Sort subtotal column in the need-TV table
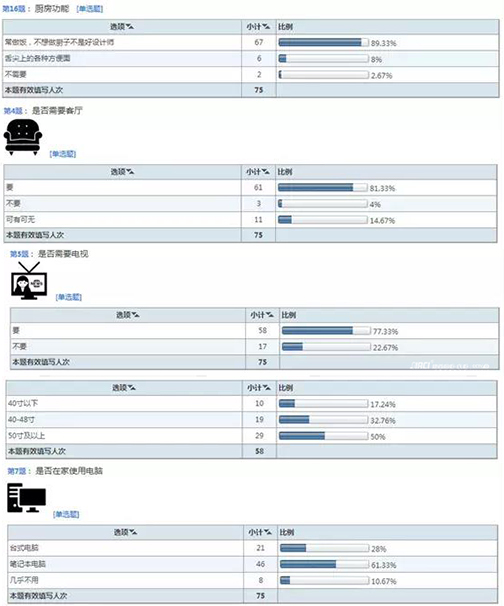The image size is (504, 606). 262,315
